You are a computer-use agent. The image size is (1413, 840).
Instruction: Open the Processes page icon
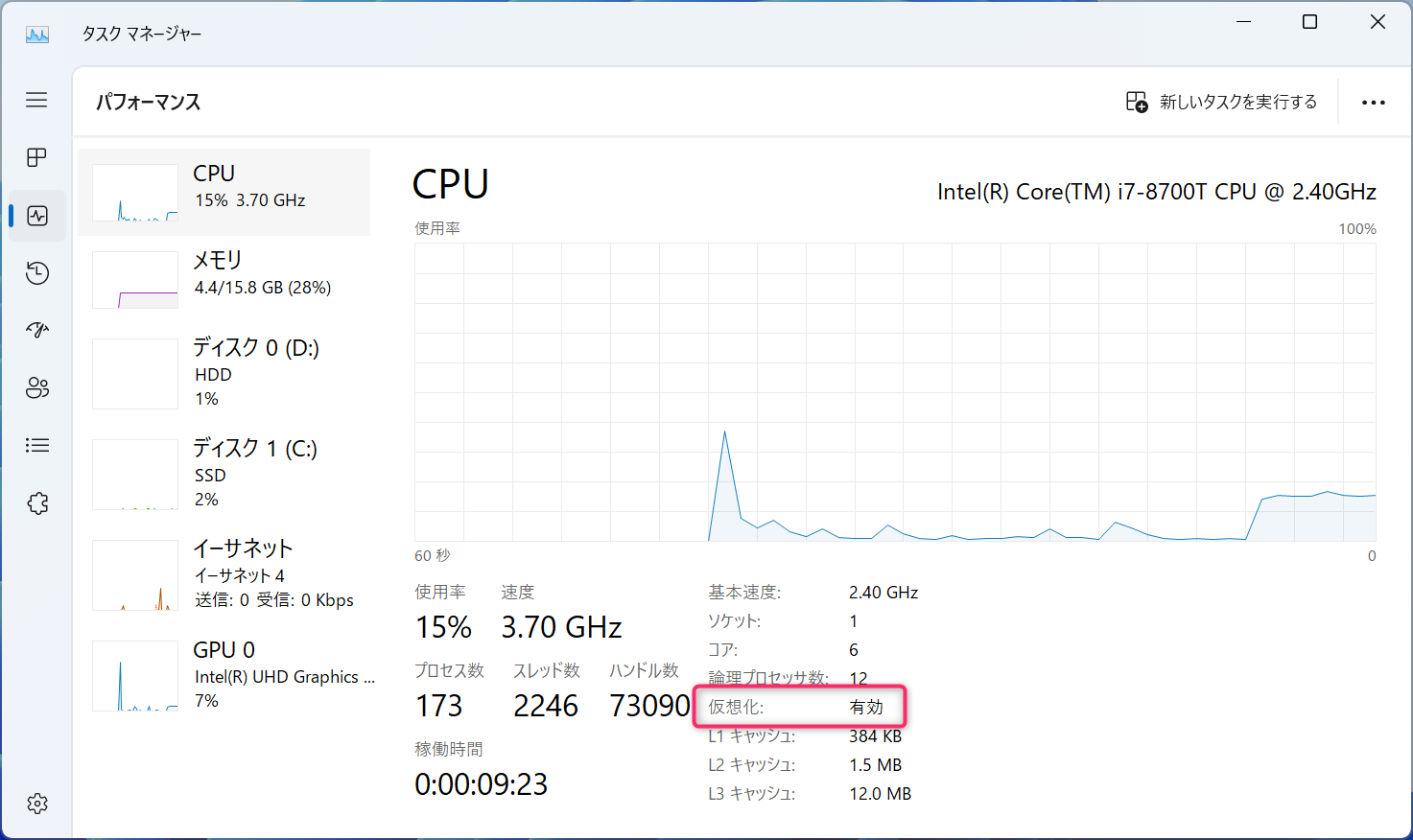pos(36,157)
